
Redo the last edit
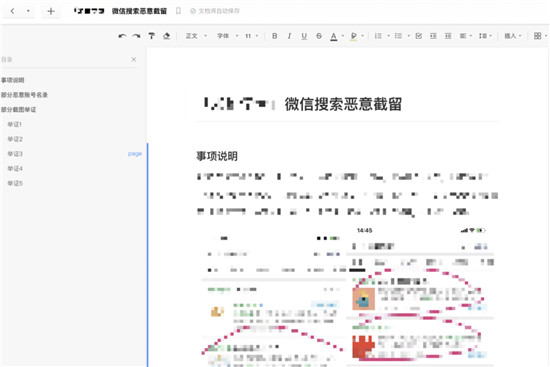tap(136, 36)
